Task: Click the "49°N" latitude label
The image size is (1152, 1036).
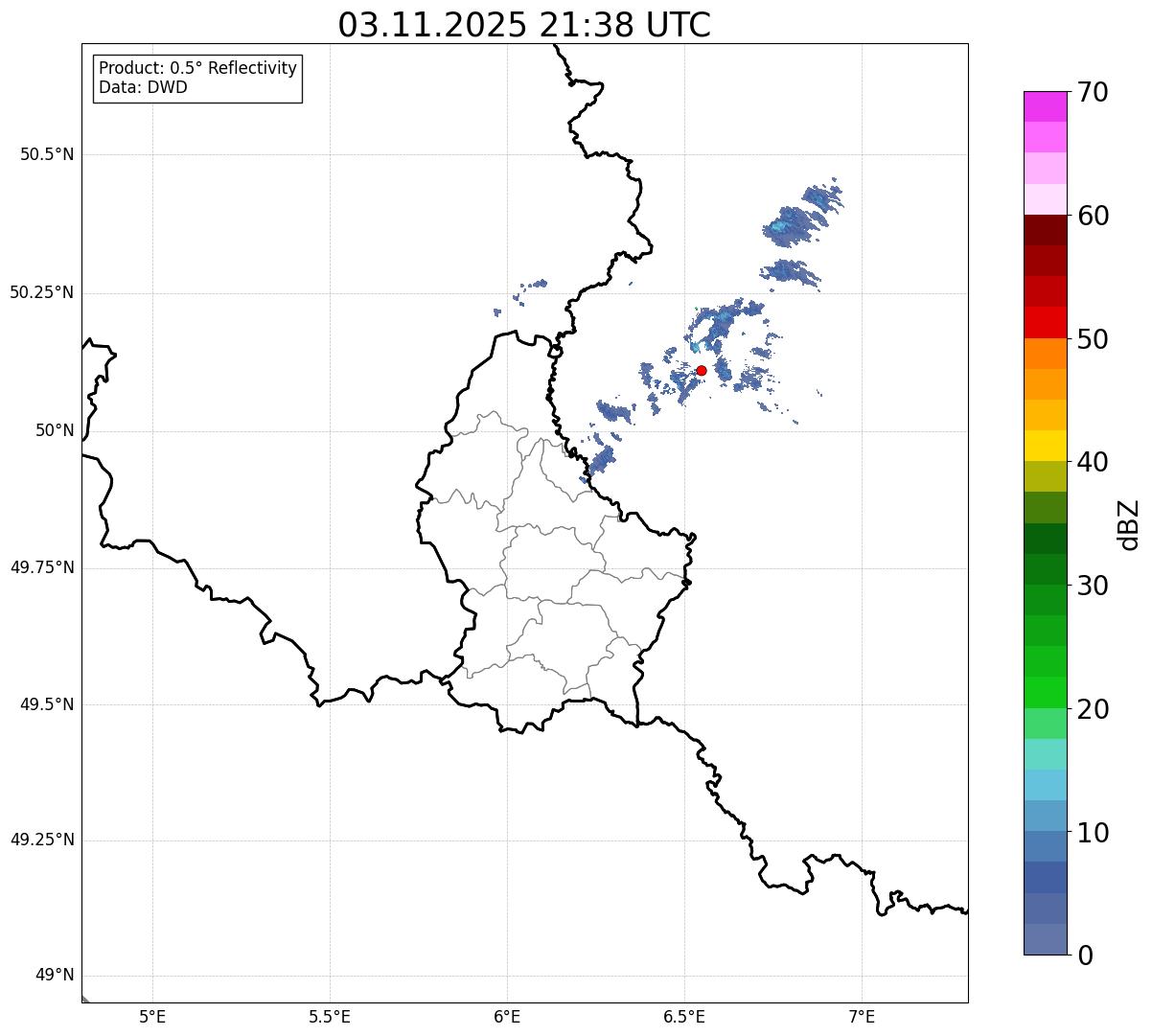Action: pyautogui.click(x=55, y=976)
